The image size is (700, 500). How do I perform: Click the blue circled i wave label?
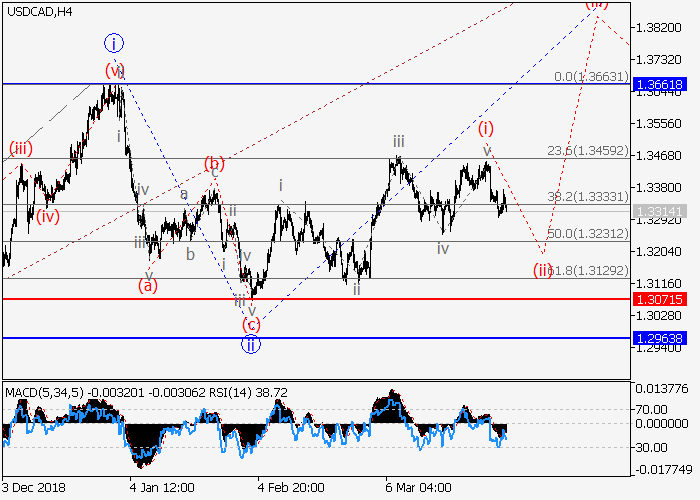point(114,43)
